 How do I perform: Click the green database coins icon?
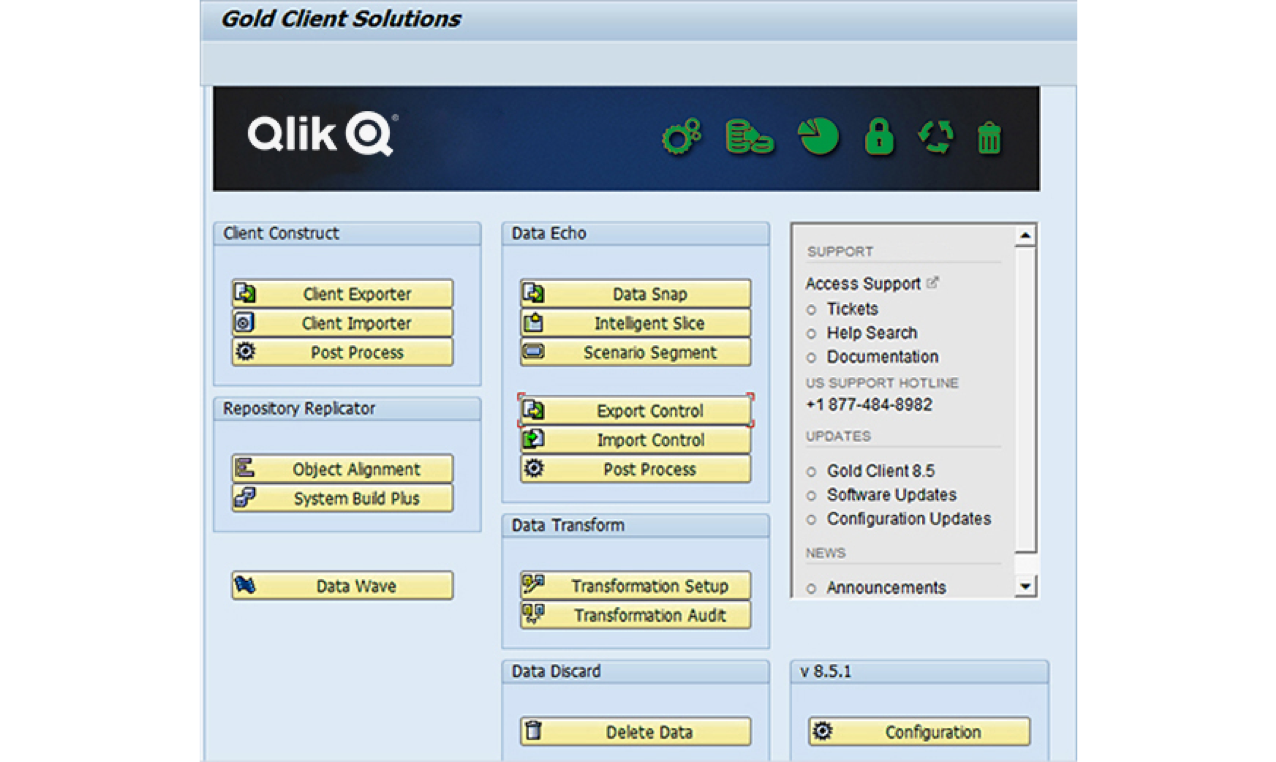point(749,137)
